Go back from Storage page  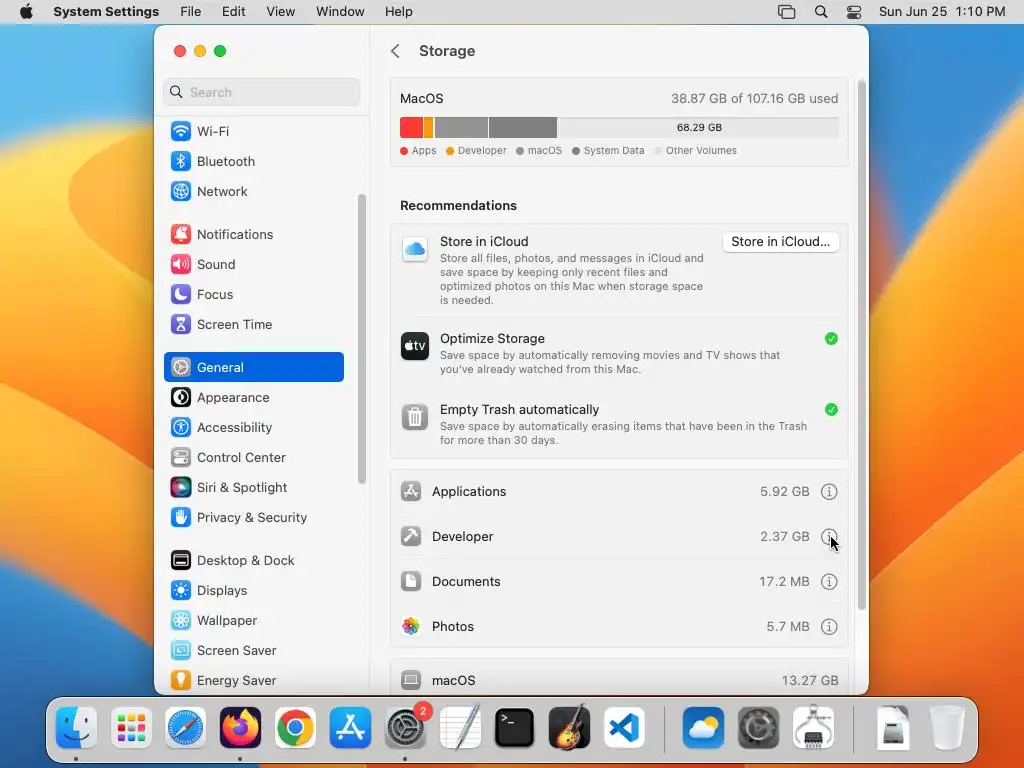pos(395,51)
